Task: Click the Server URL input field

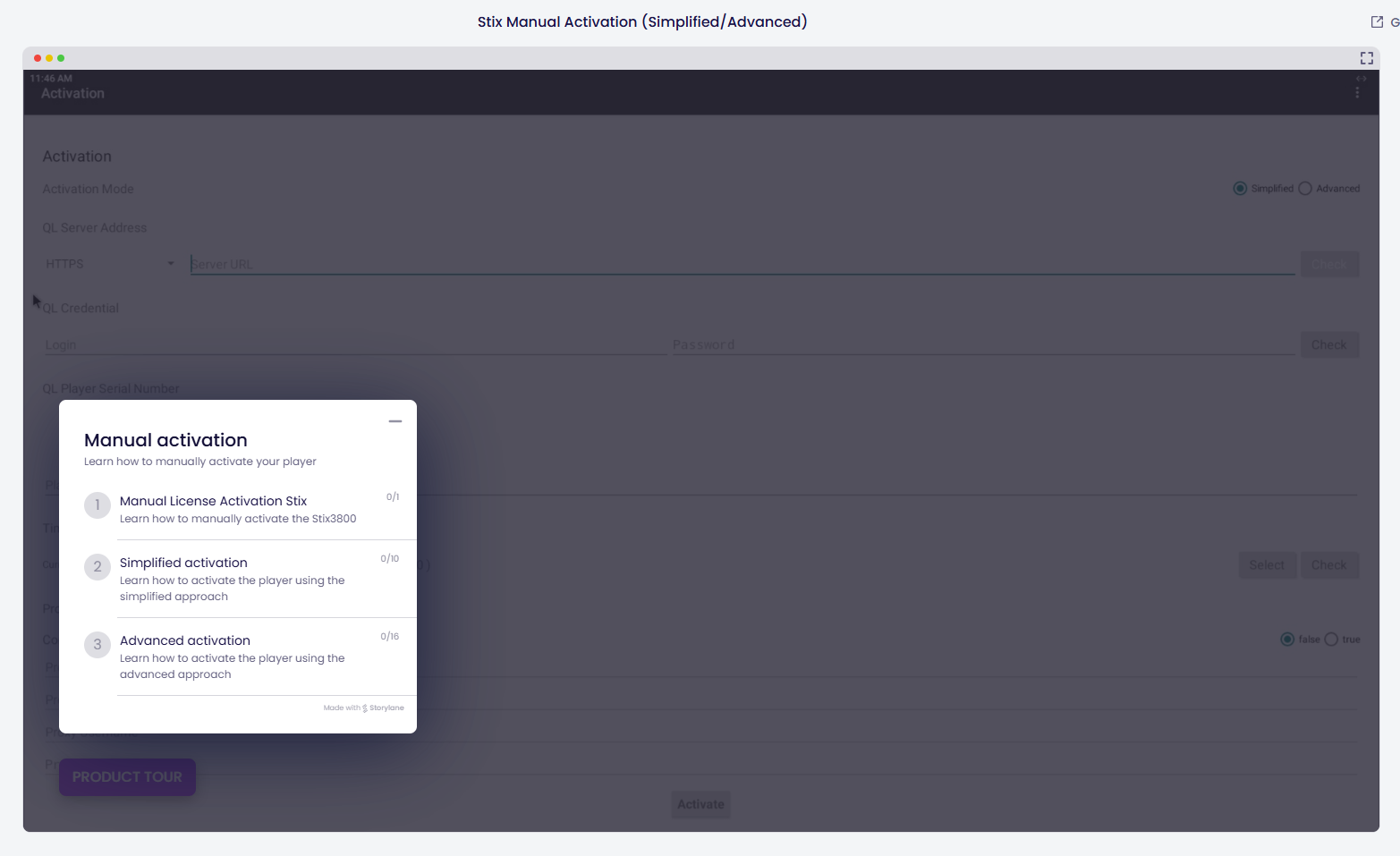Action: pyautogui.click(x=741, y=265)
